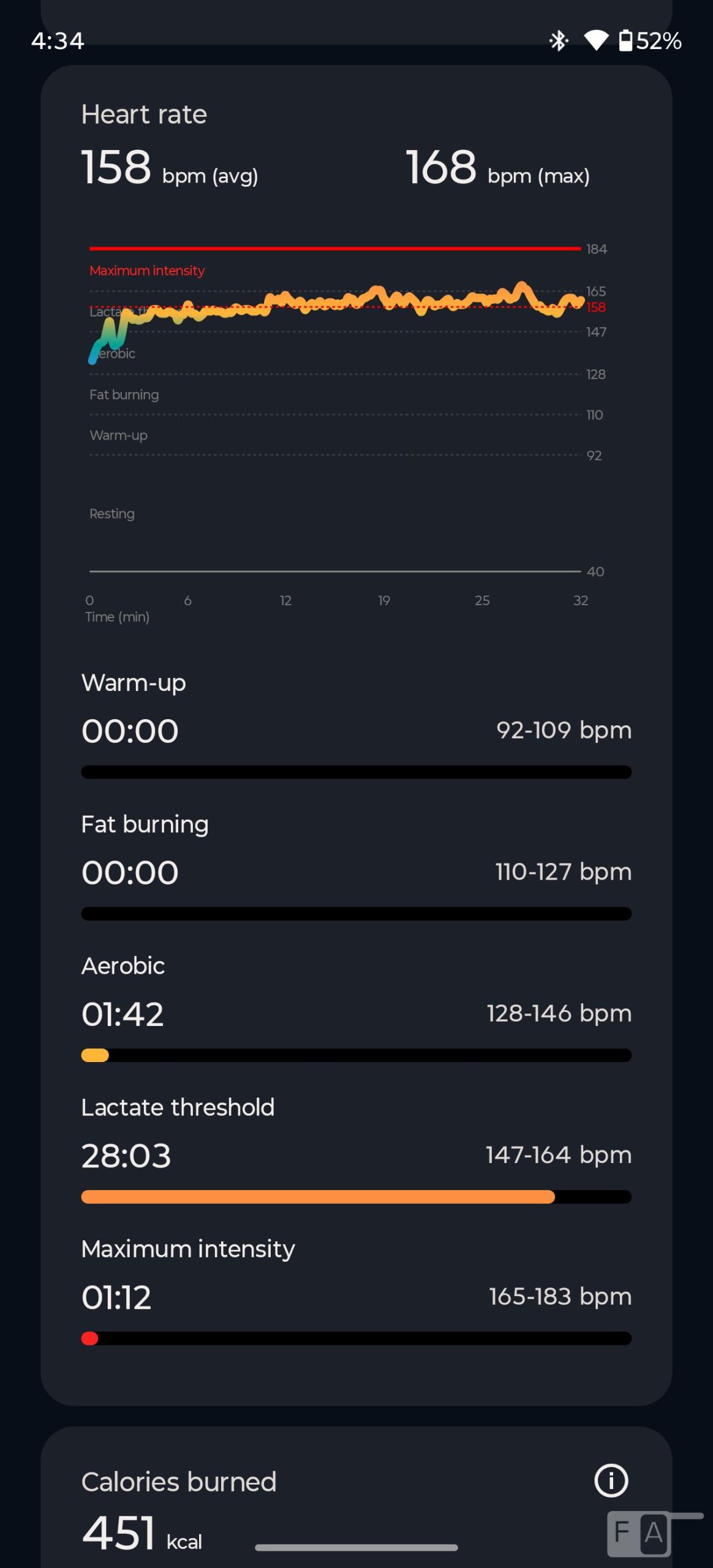The width and height of the screenshot is (713, 1568).
Task: Tap the red Maximum intensity chart label
Action: pos(147,271)
